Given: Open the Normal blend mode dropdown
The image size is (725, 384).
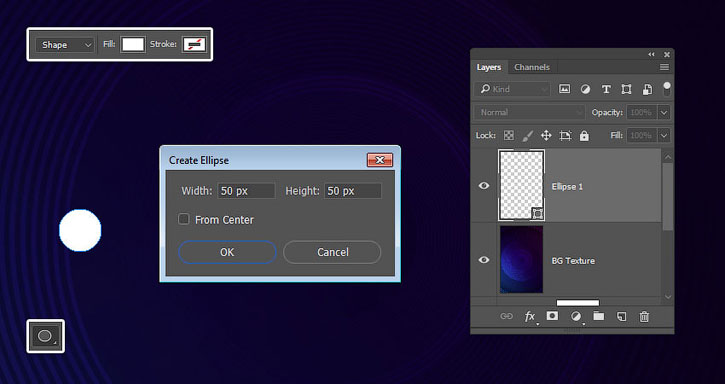Looking at the screenshot, I should 529,112.
